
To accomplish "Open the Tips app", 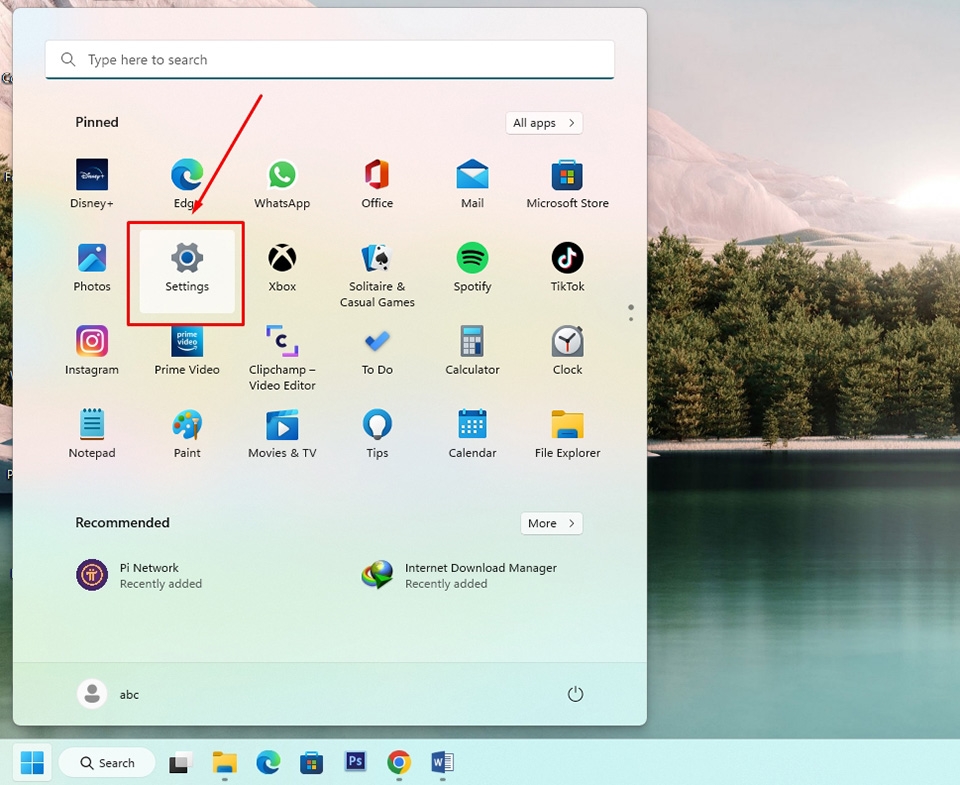I will point(377,434).
